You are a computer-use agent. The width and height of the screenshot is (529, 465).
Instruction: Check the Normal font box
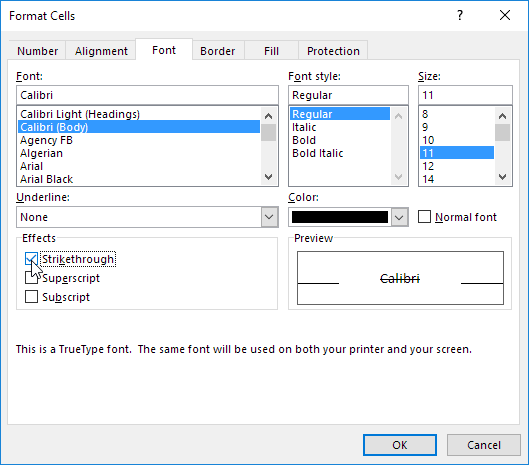click(x=424, y=217)
